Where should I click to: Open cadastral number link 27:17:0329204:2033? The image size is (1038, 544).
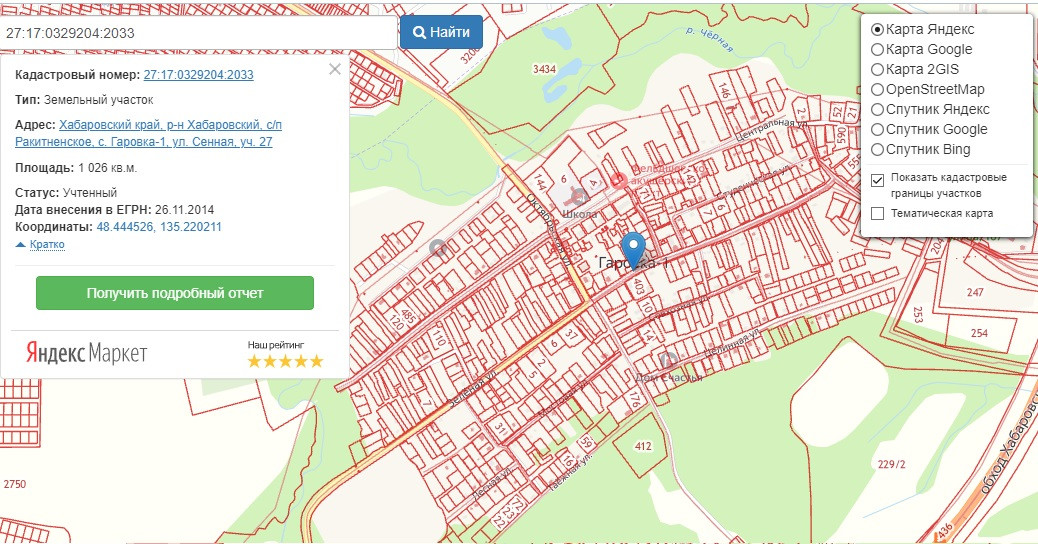click(199, 75)
